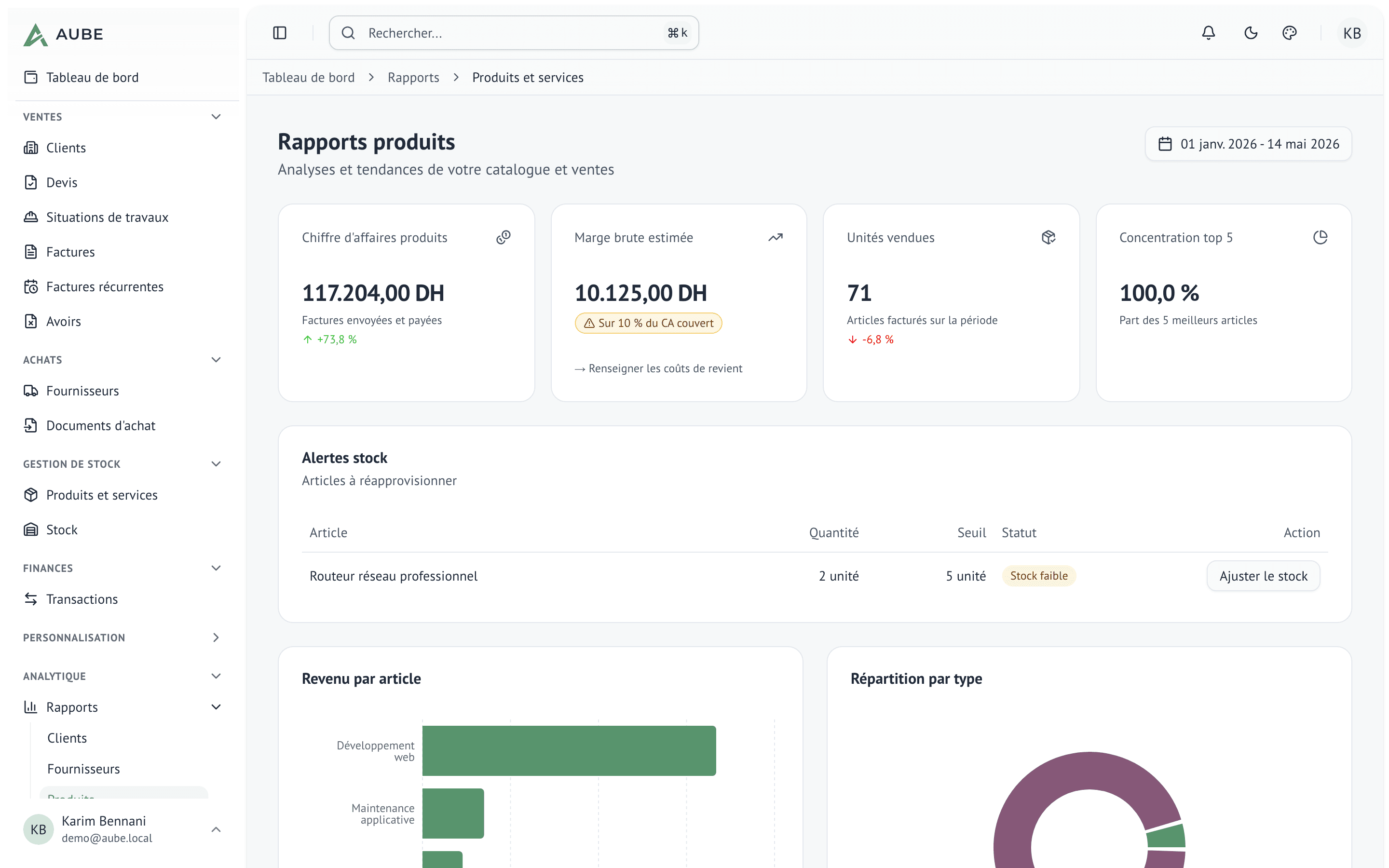1389x868 pixels.
Task: Open Factures in sidebar
Action: (123, 251)
